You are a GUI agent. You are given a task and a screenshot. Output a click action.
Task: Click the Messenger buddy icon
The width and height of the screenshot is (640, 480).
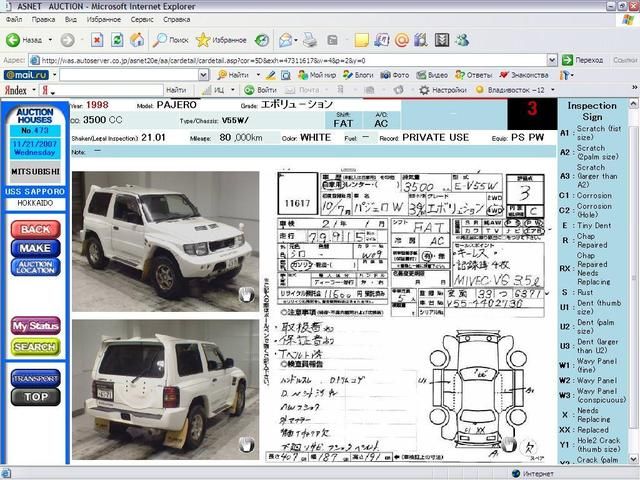pyautogui.click(x=462, y=40)
